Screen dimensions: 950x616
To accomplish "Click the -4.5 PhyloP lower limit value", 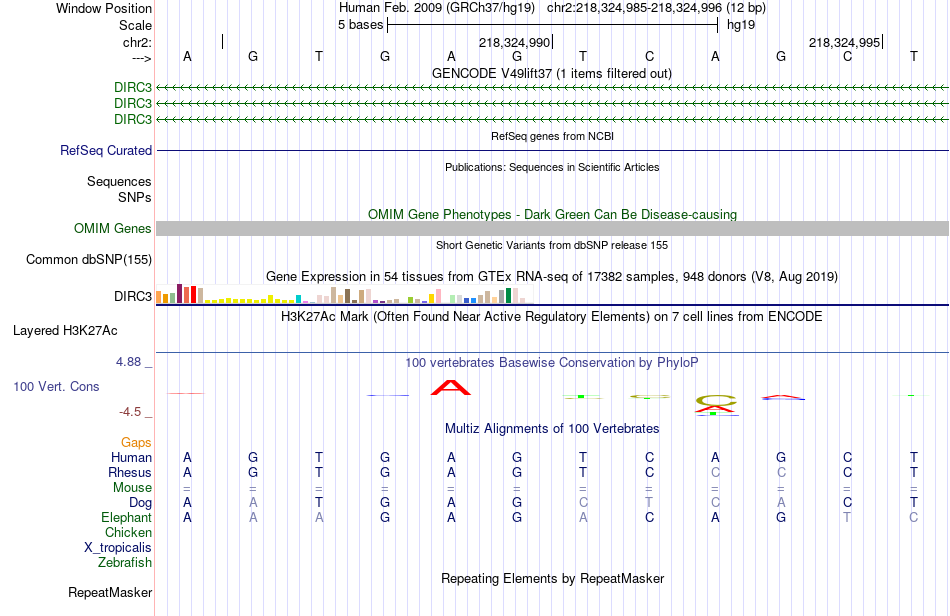I will [130, 412].
